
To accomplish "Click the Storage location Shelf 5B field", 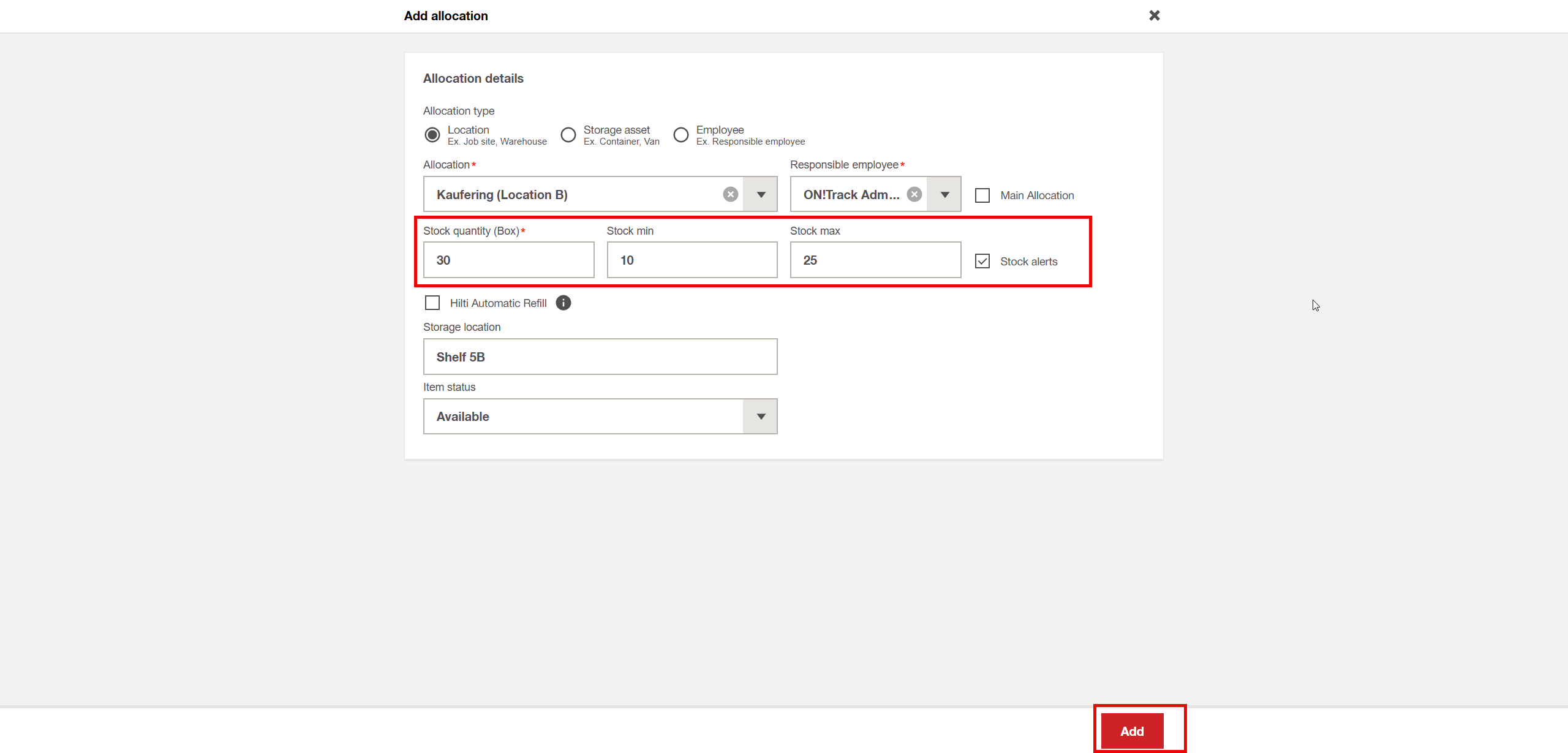I will 600,357.
